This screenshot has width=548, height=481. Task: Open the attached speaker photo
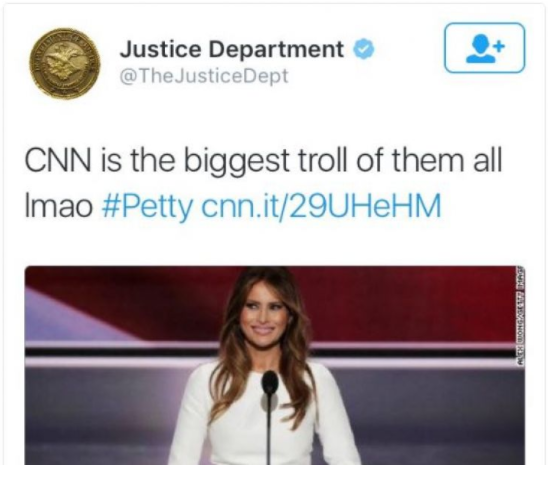[x=275, y=365]
